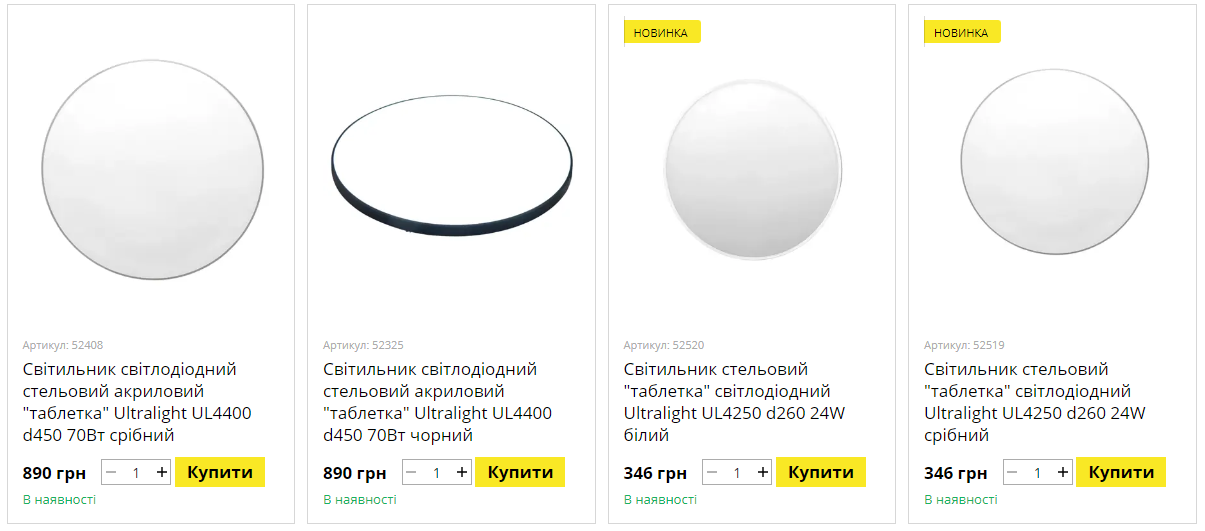Viewport: 1205px width, 531px height.
Task: Click minus for black UL4400 lamp
Action: tap(411, 473)
